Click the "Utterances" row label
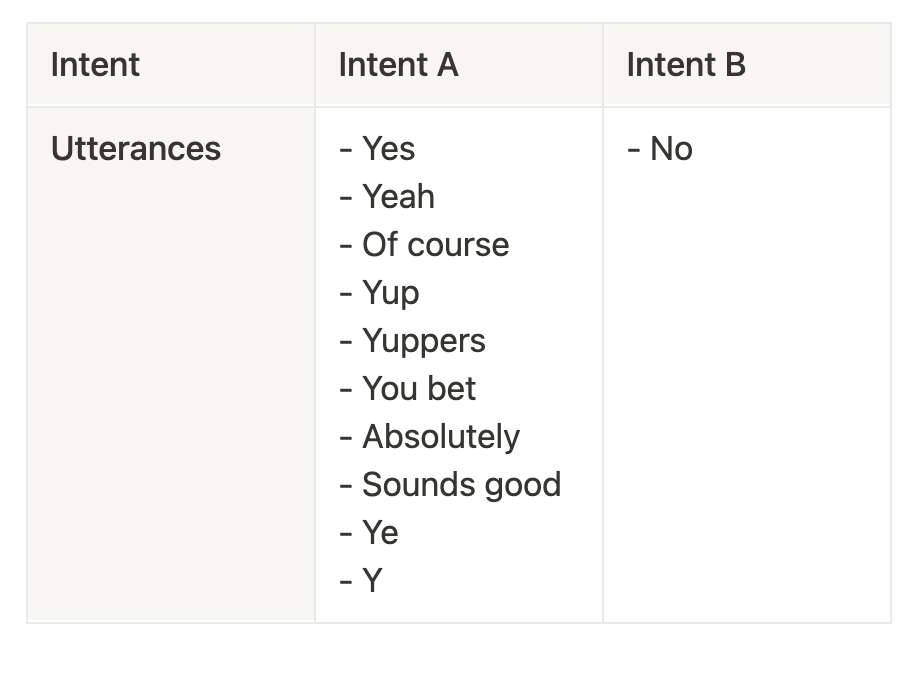Image resolution: width=914 pixels, height=676 pixels. pyautogui.click(x=135, y=149)
